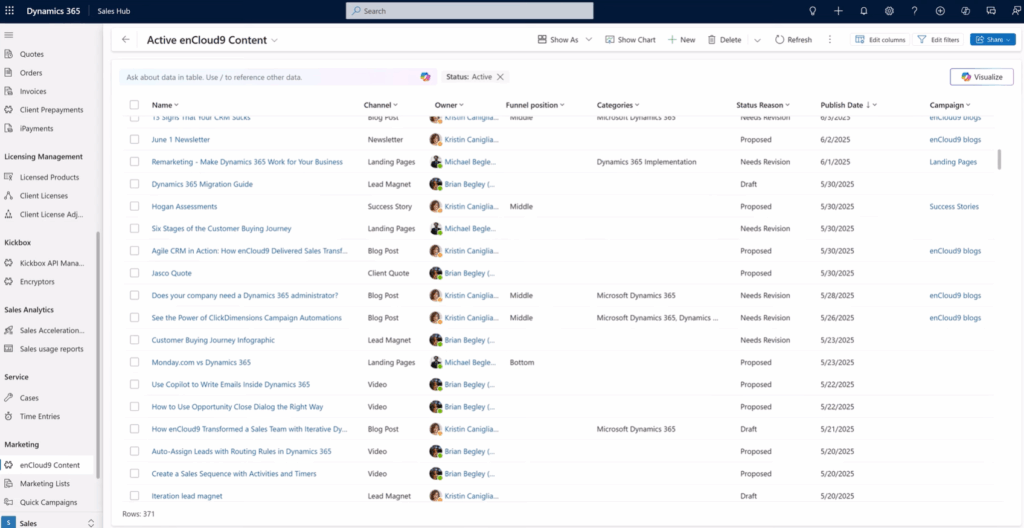Screen dimensions: 1024x528
Task: Click the Time Entries sidebar icon
Action: [x=8, y=416]
